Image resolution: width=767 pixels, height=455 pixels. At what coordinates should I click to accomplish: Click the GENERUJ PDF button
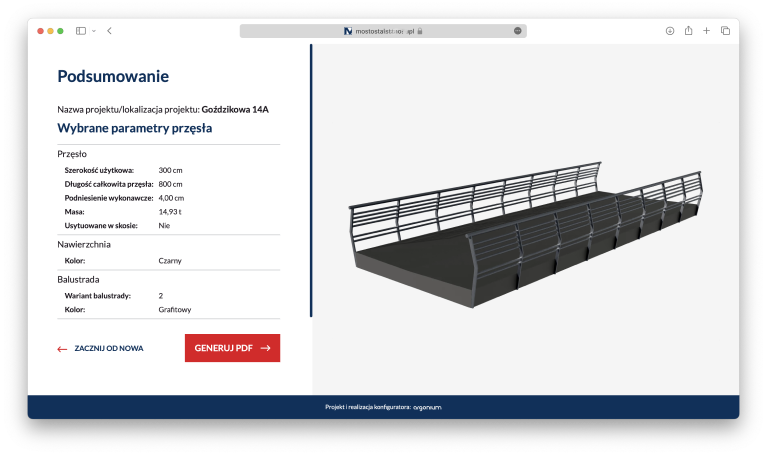click(232, 348)
